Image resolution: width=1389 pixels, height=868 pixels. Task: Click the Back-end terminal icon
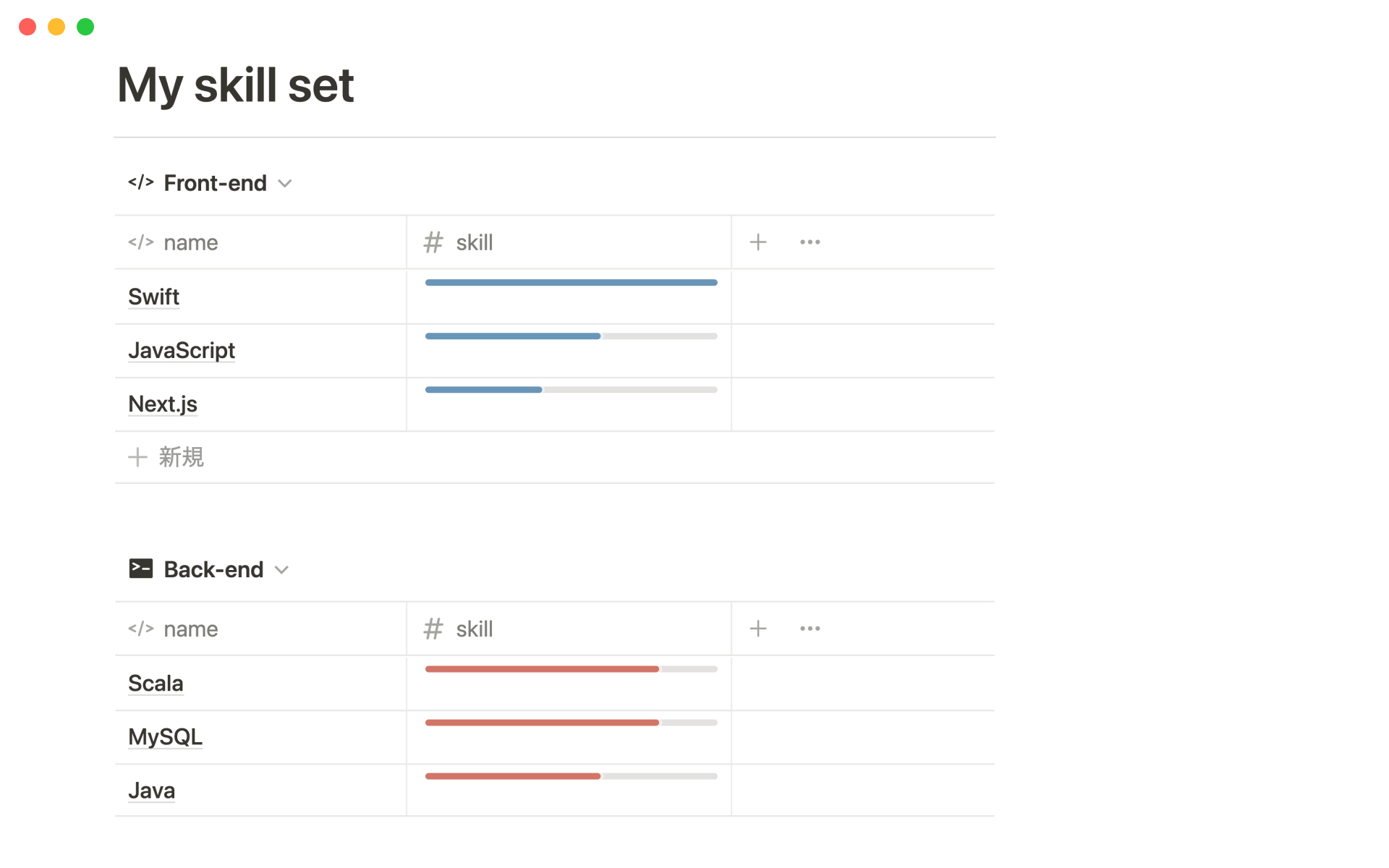[140, 569]
